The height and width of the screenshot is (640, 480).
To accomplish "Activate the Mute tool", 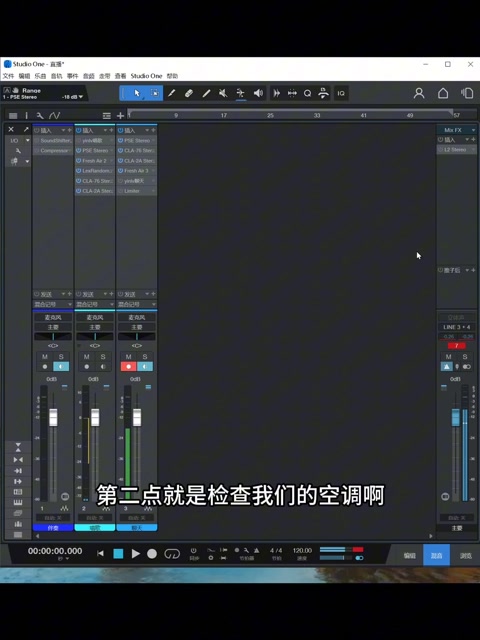I will click(x=223, y=93).
